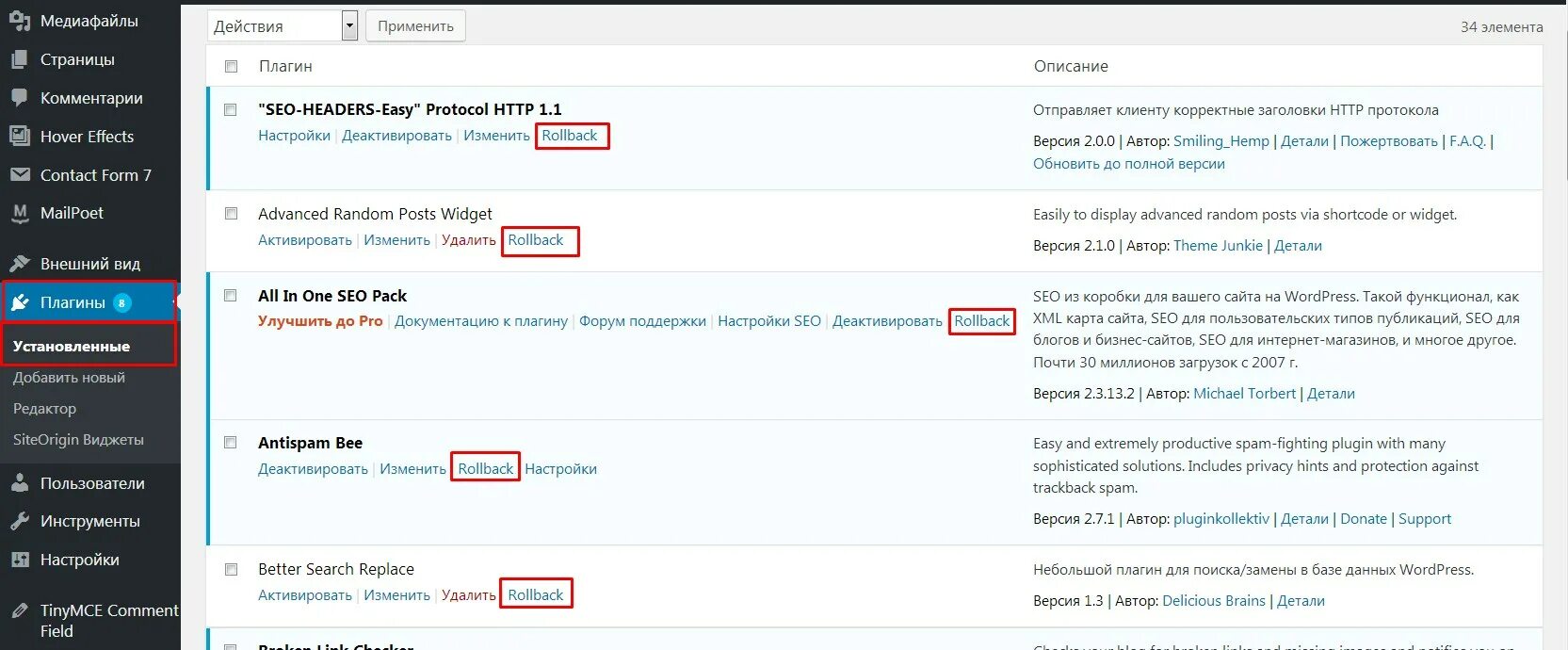Click Donate link for Antispam Bee
The height and width of the screenshot is (650, 1568).
(x=1364, y=519)
